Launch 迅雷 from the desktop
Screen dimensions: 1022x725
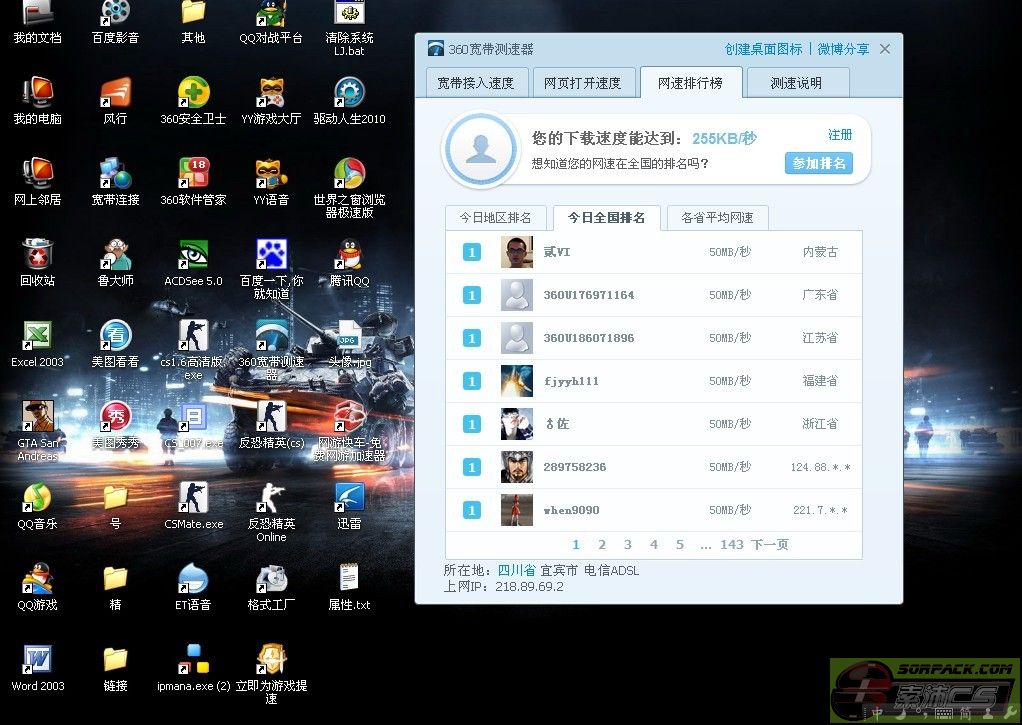click(349, 498)
